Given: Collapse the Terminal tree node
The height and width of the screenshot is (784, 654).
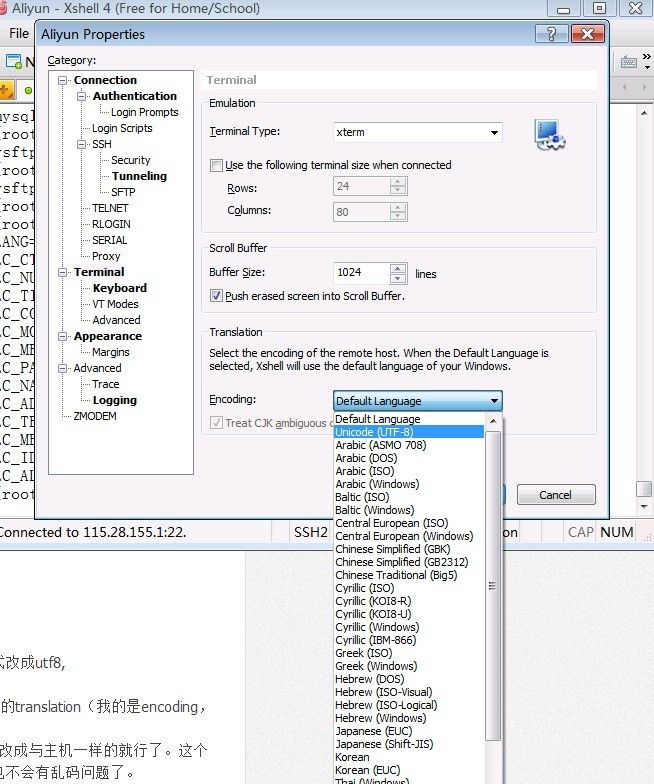Looking at the screenshot, I should (x=62, y=272).
